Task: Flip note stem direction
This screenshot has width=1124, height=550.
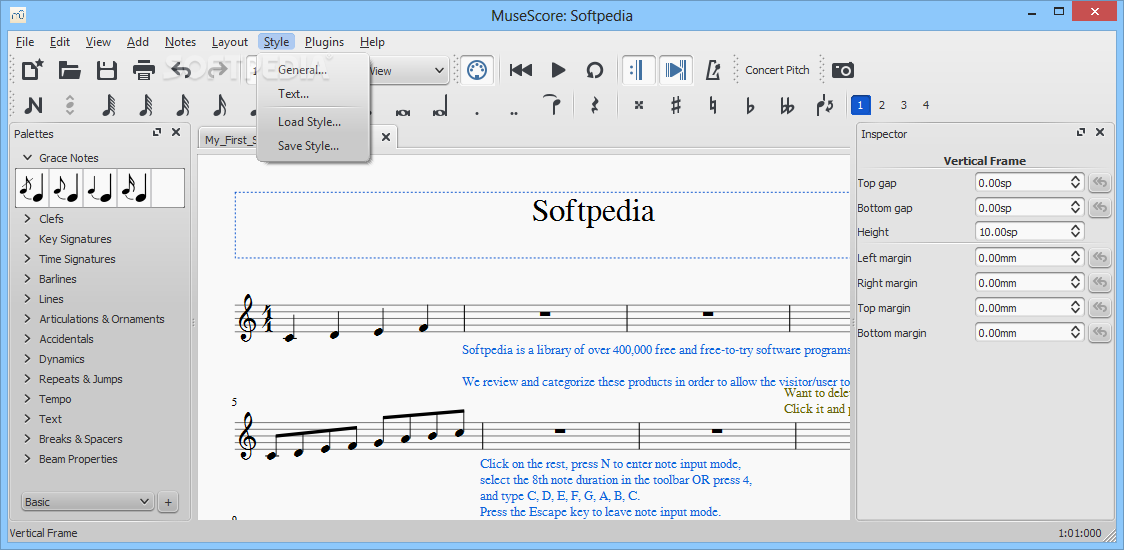Action: [x=824, y=105]
